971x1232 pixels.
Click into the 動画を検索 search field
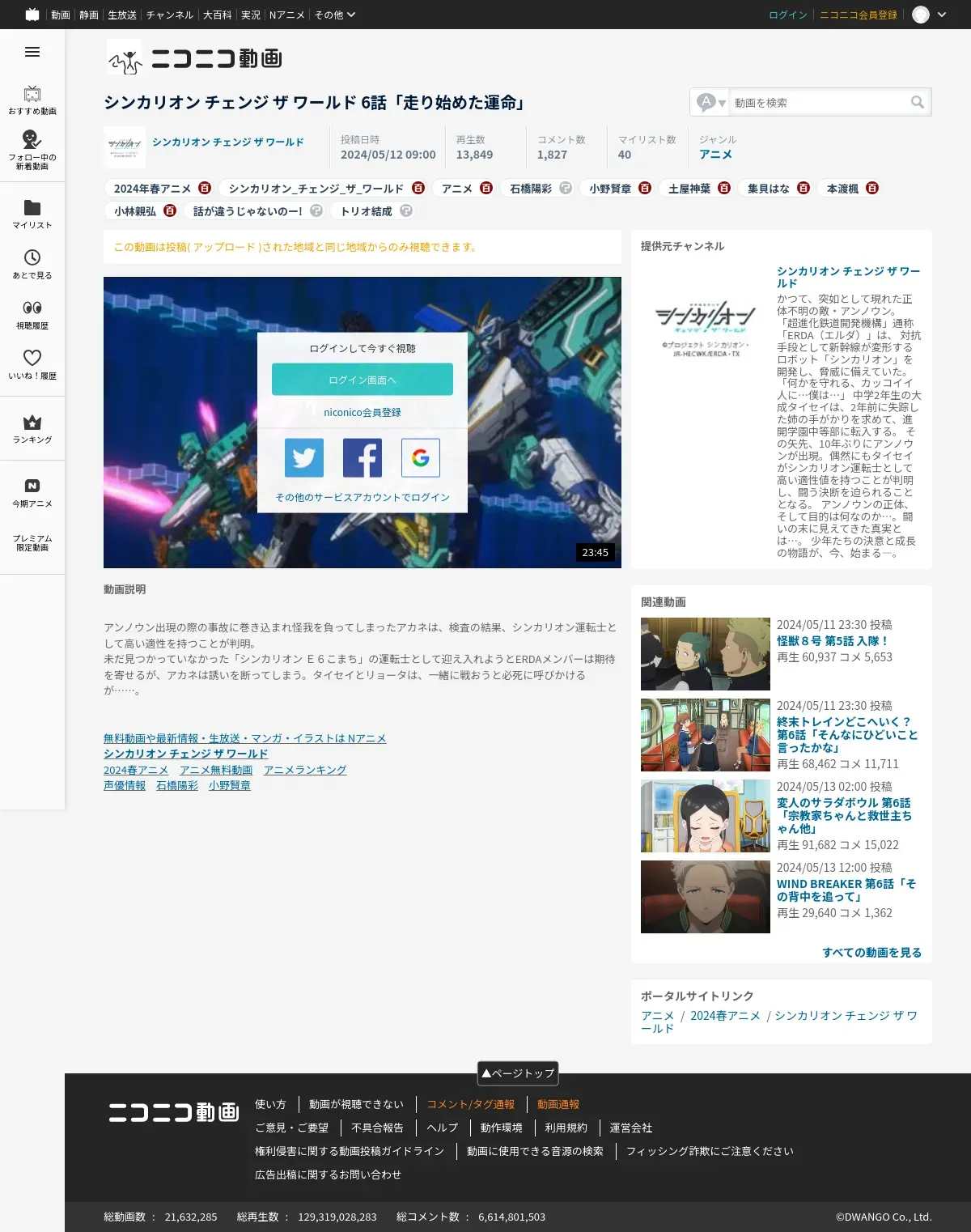[x=819, y=102]
